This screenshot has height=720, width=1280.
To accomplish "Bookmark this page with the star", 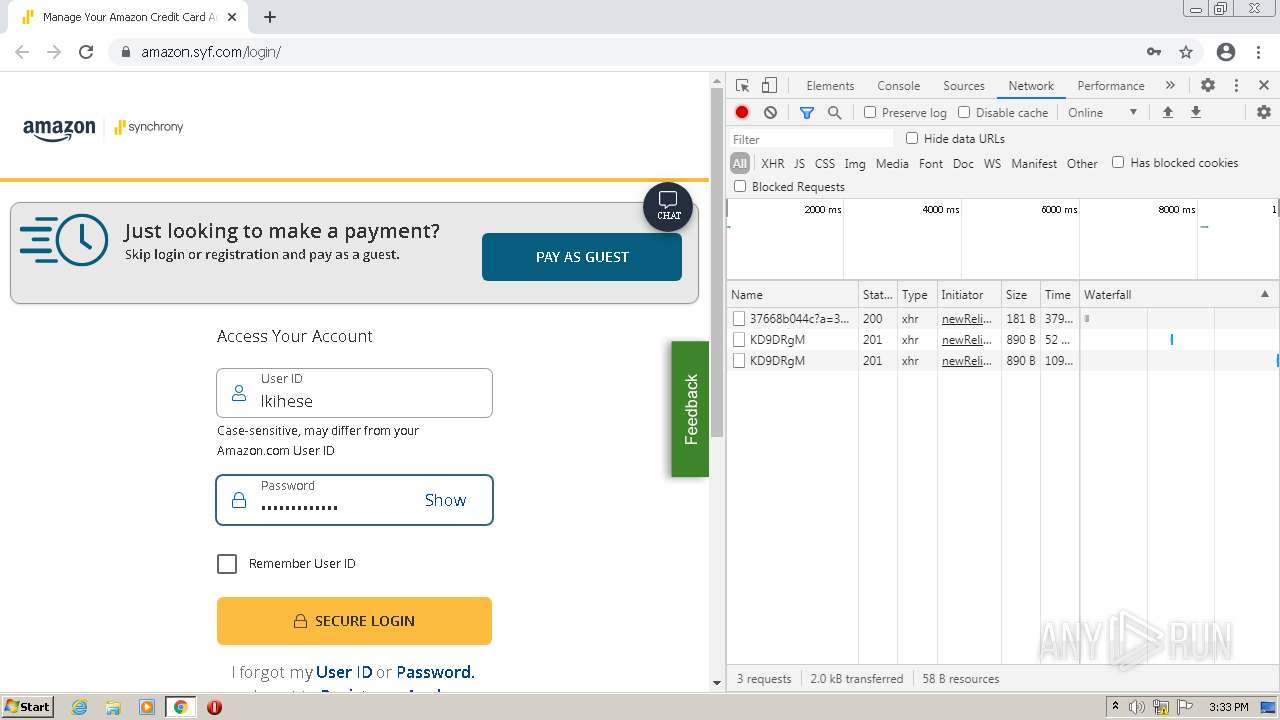I will point(1186,52).
